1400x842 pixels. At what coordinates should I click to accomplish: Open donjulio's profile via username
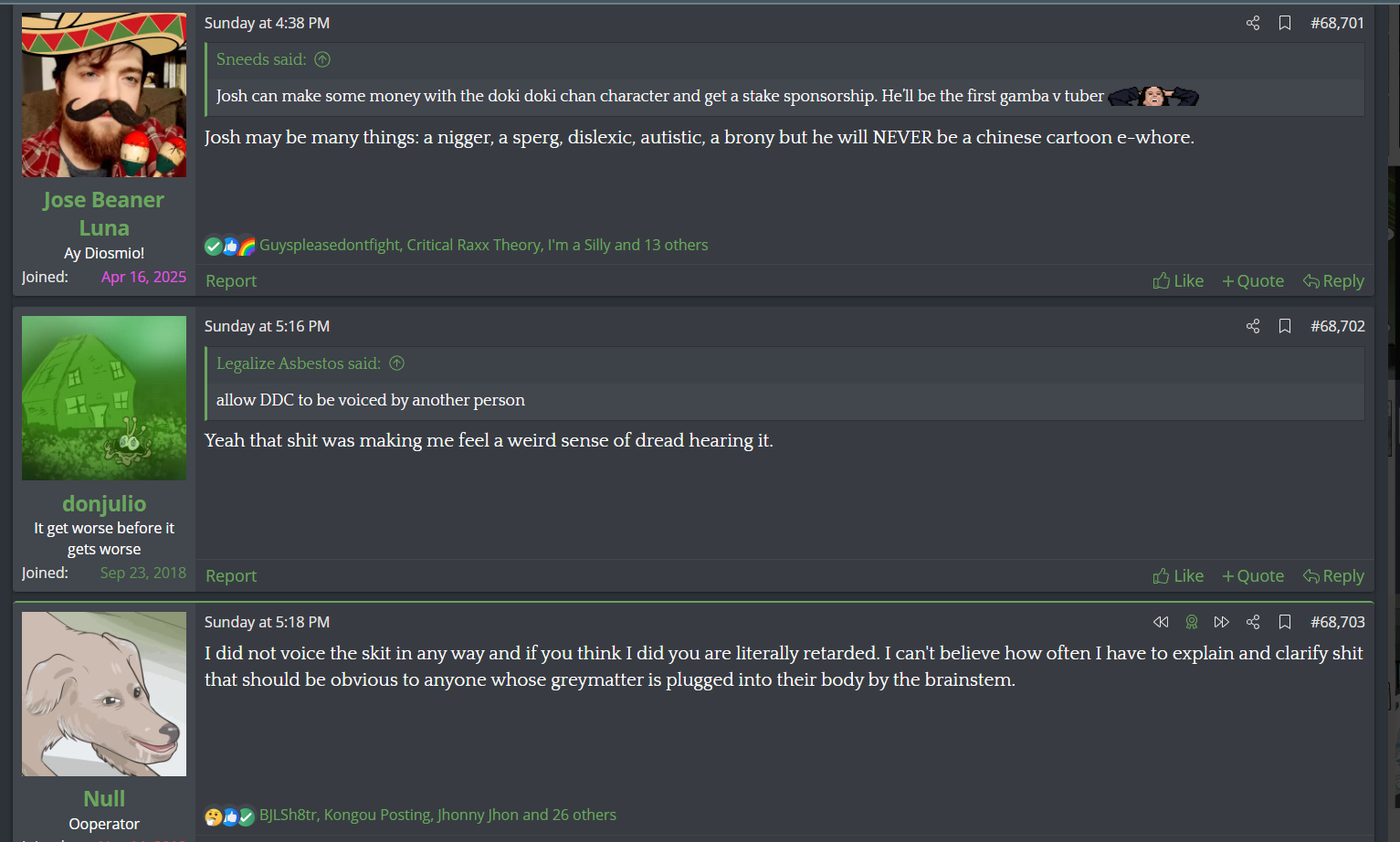tap(104, 503)
